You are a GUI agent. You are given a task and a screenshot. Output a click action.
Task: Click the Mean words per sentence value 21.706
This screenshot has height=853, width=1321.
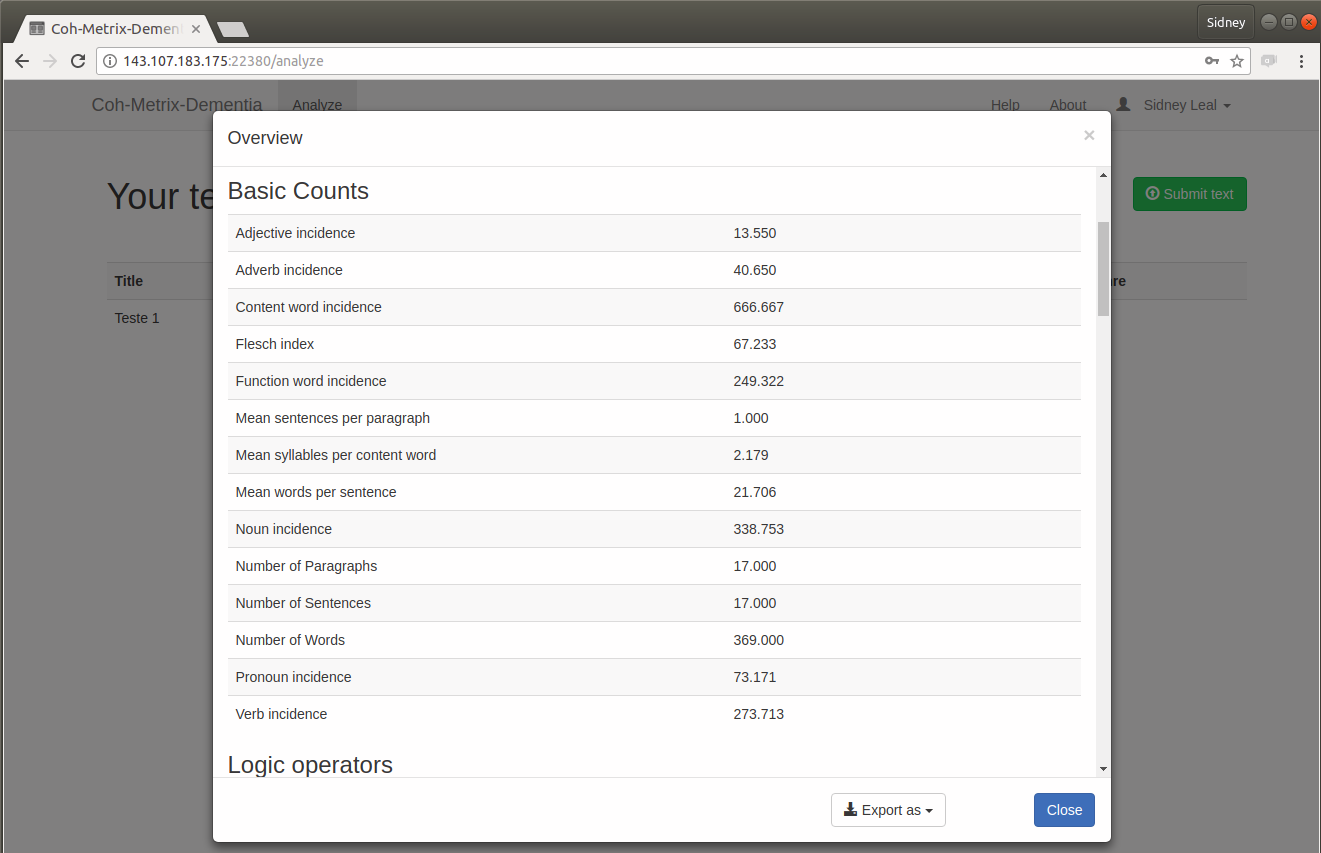755,492
